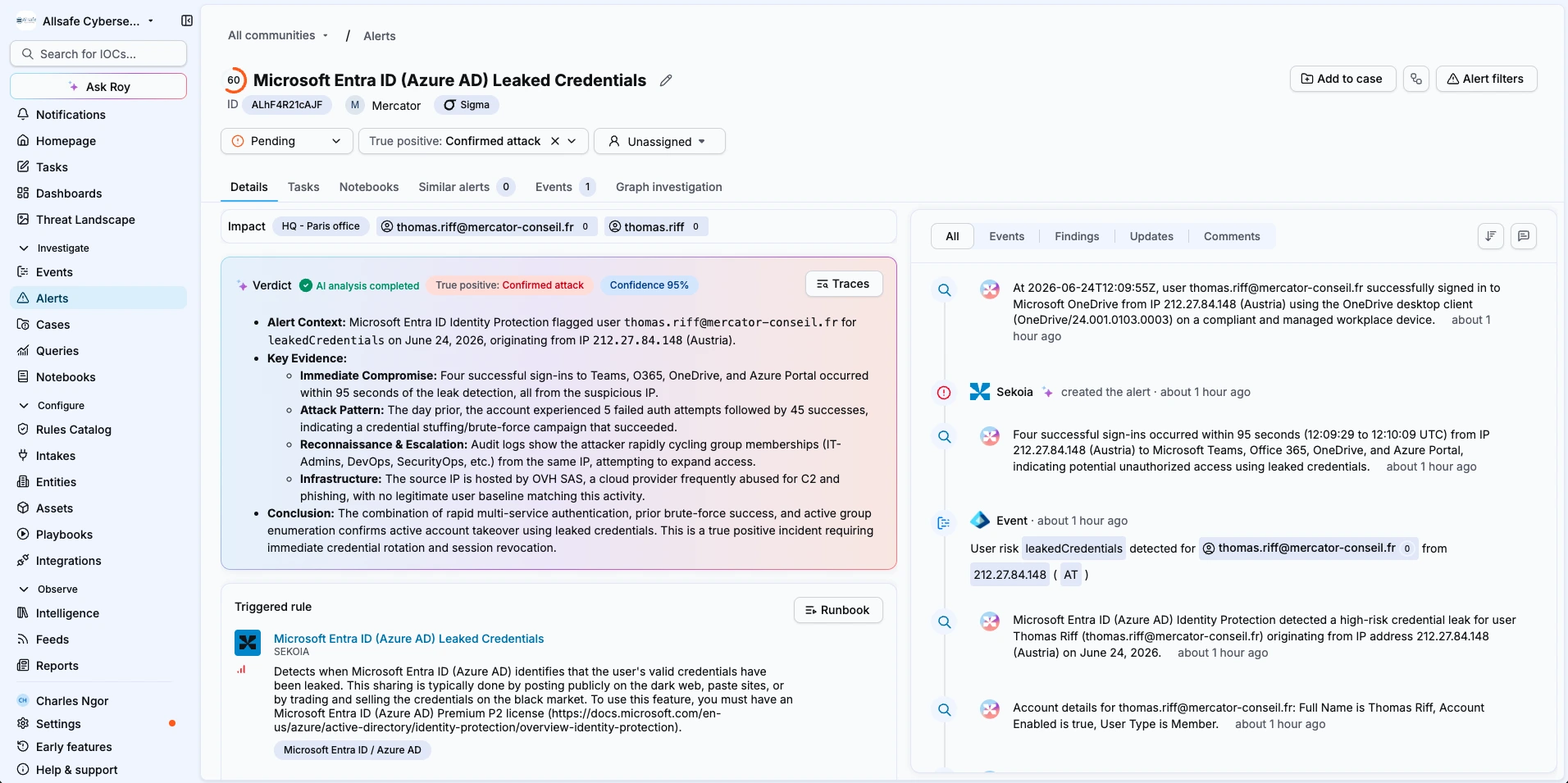Open the Graph investigation tab

click(669, 187)
